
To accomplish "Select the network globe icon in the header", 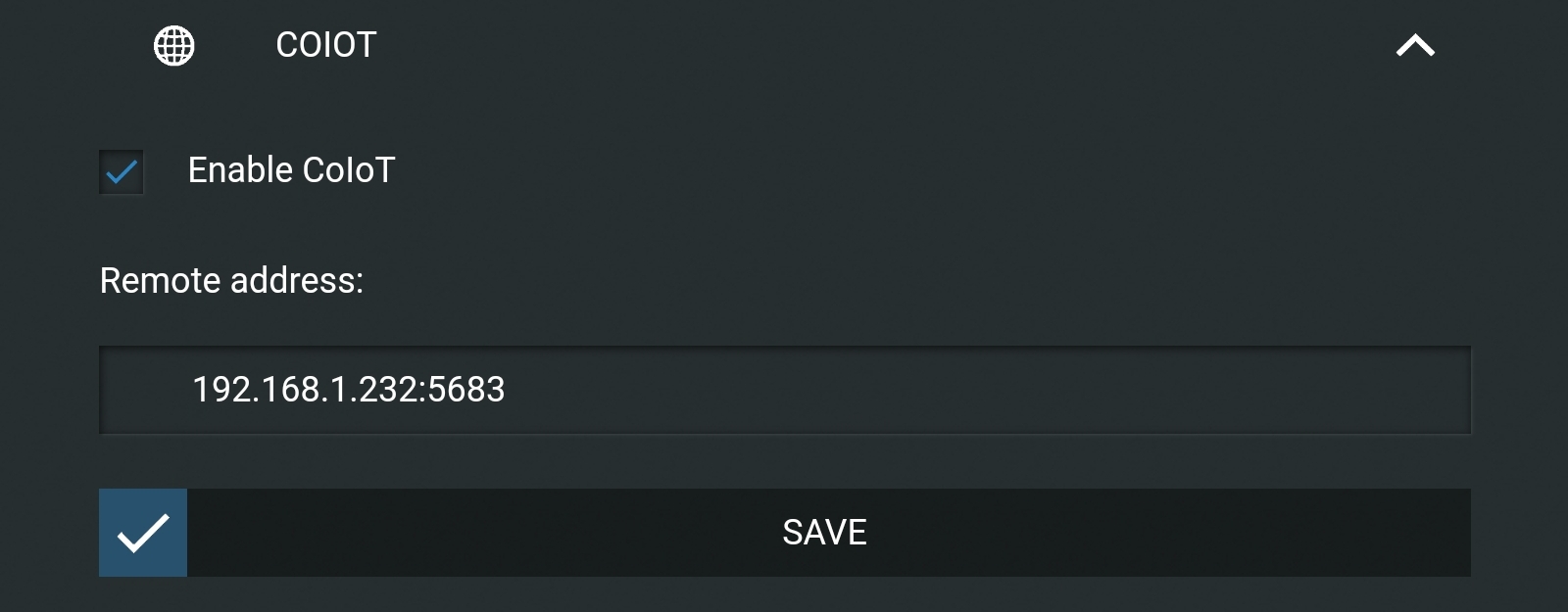I will [172, 43].
